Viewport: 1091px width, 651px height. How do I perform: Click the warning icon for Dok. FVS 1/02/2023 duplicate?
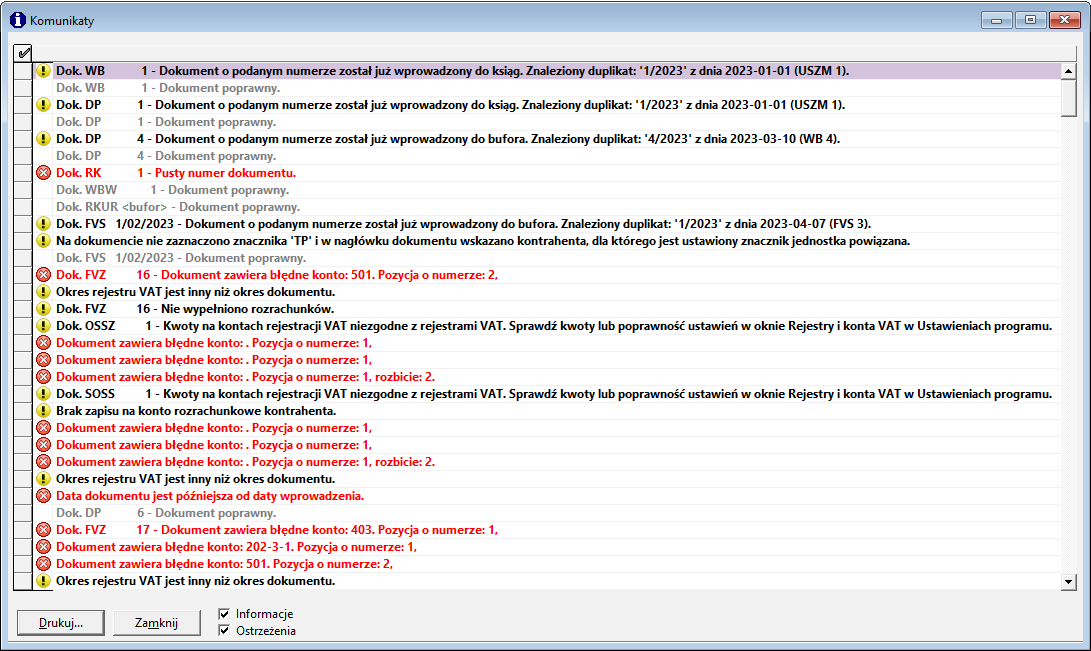[43, 224]
